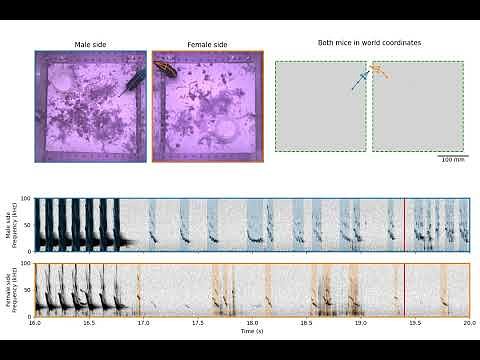Click the 20.0 time tick label
480x360 pixels.
coord(470,323)
